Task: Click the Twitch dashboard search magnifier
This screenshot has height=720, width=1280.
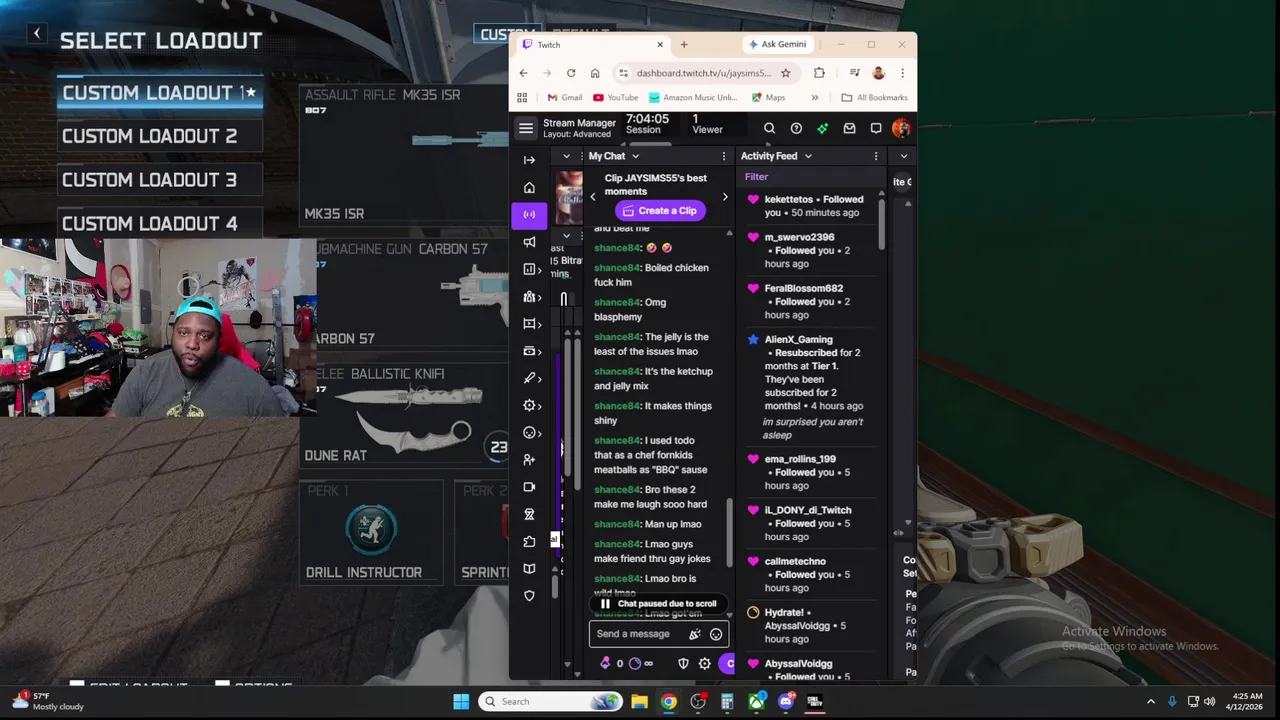Action: point(769,128)
